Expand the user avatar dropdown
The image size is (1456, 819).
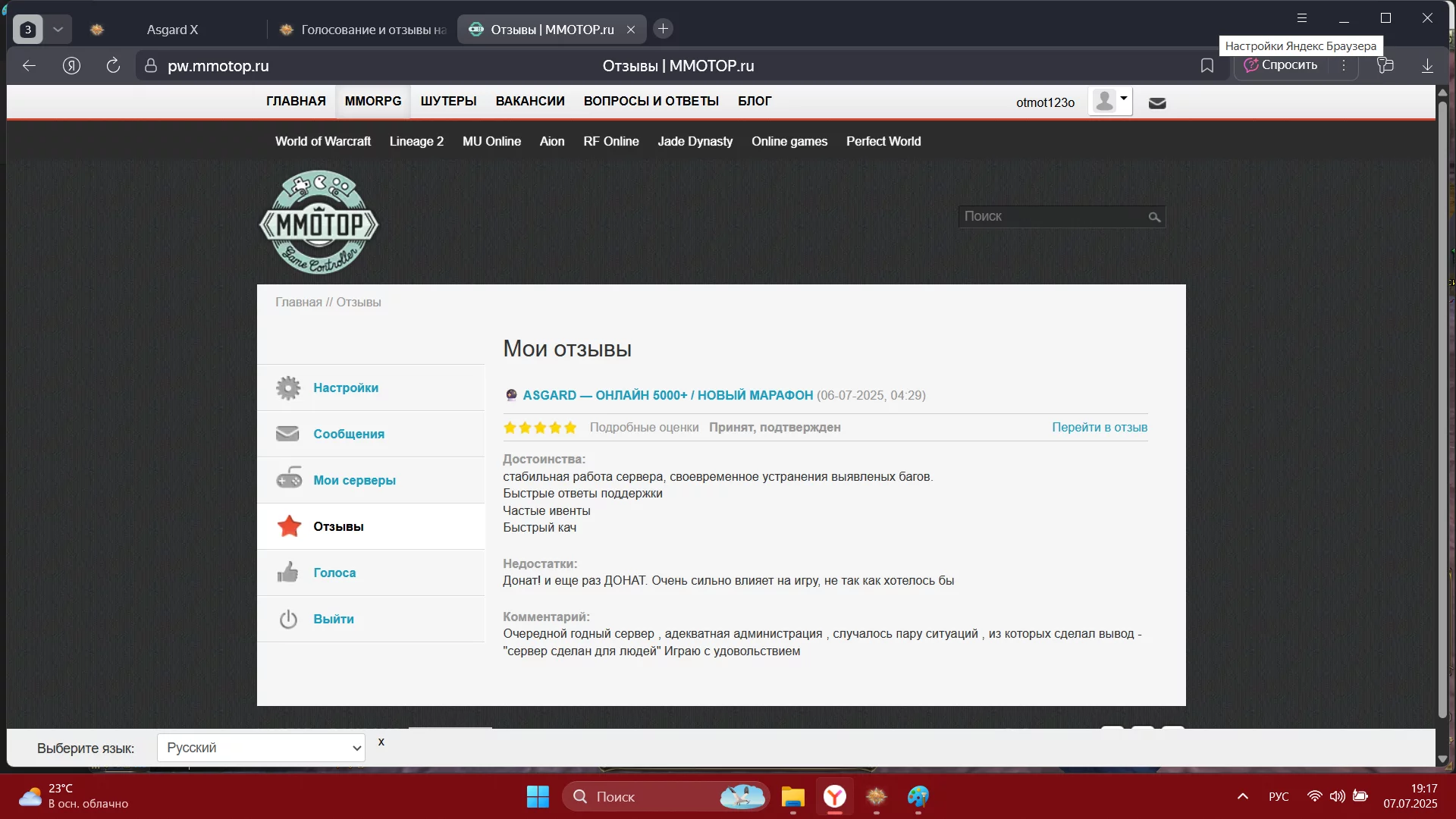click(1110, 101)
